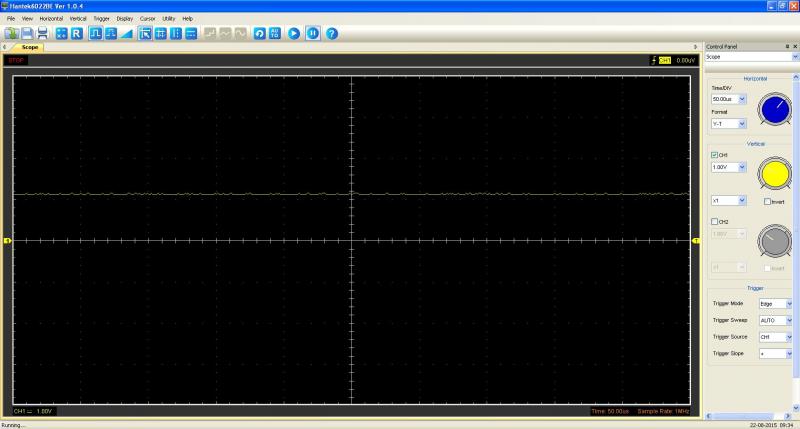Select the Scope tab

[30, 47]
